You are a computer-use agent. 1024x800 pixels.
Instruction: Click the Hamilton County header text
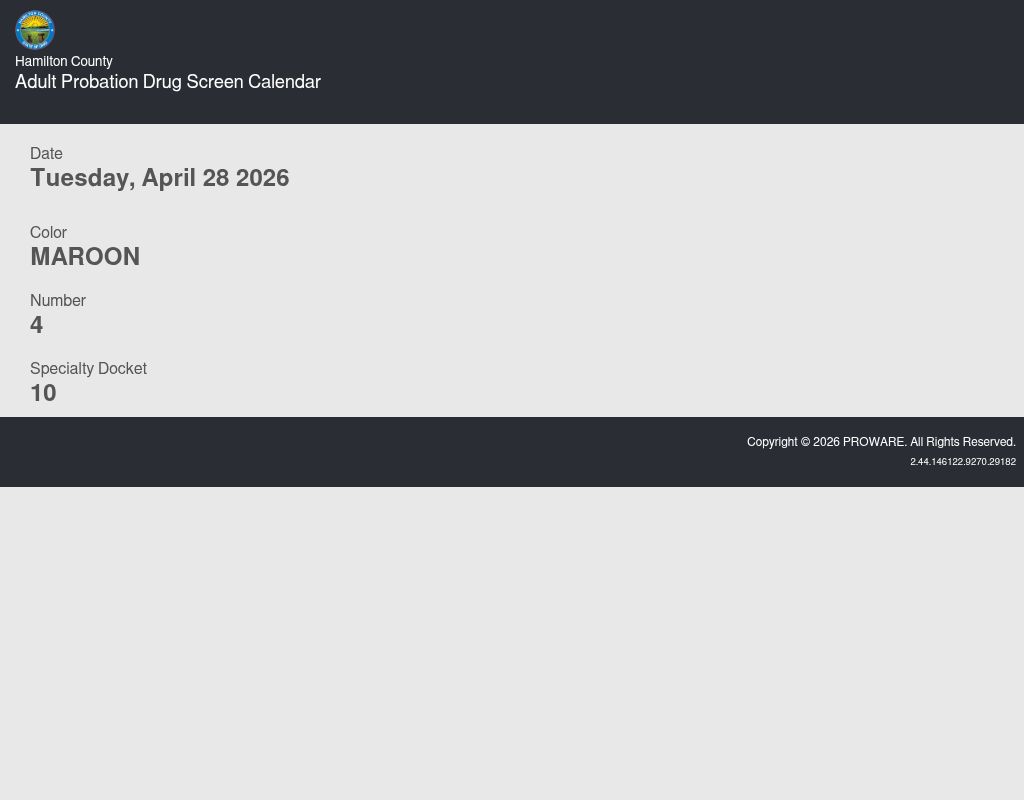pyautogui.click(x=64, y=61)
